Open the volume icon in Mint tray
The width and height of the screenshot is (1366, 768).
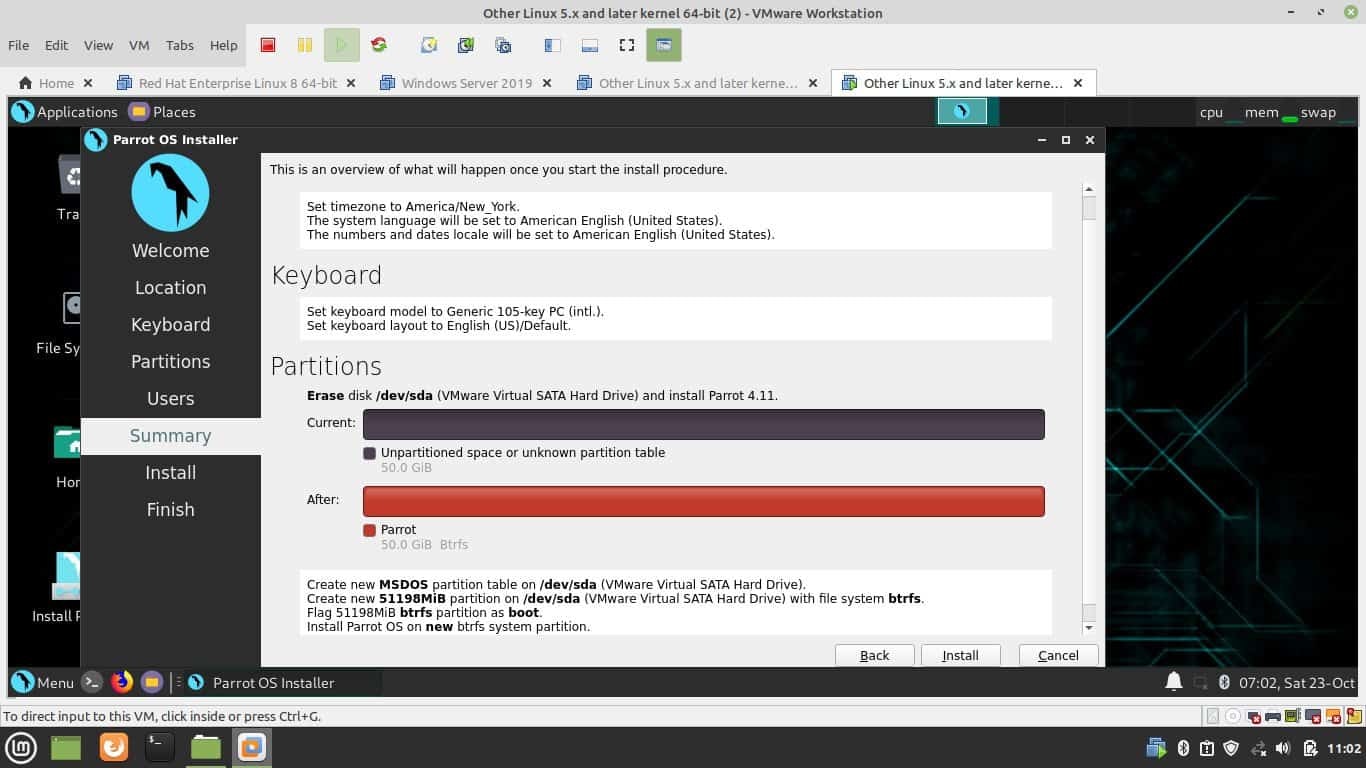[1283, 748]
